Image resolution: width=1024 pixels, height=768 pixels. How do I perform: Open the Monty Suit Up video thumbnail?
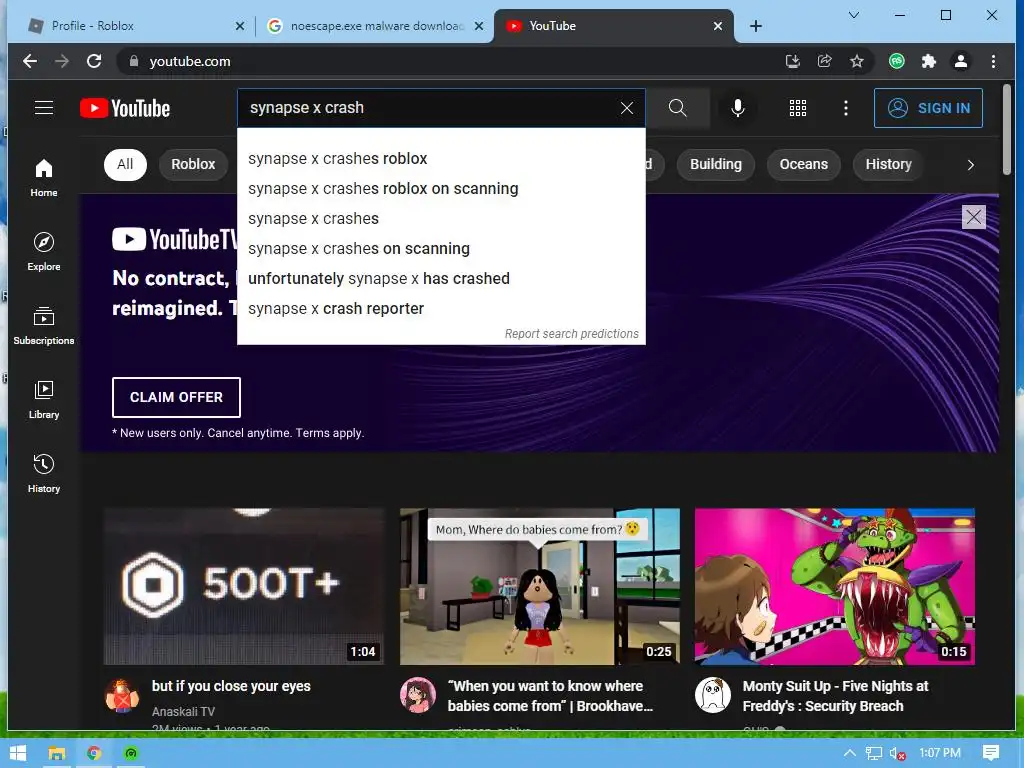pos(835,586)
